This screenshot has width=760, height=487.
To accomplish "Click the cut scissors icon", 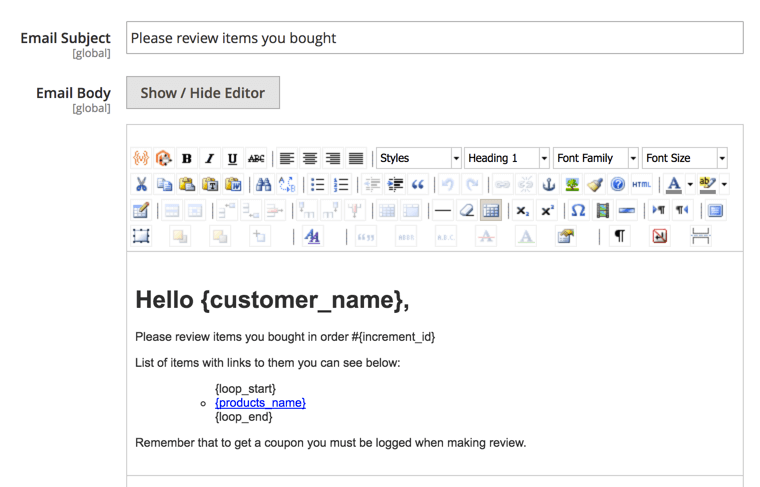I will [141, 184].
